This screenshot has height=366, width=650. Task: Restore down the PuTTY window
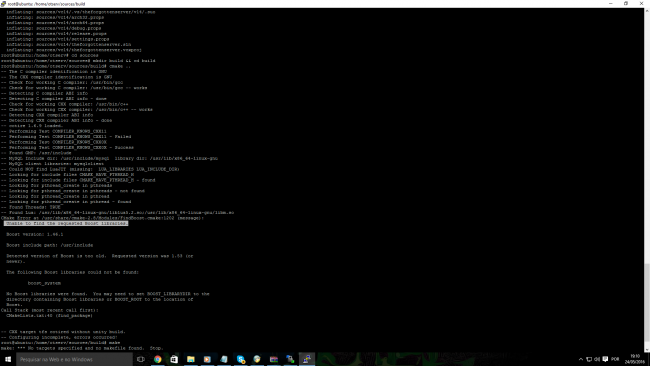(626, 3)
